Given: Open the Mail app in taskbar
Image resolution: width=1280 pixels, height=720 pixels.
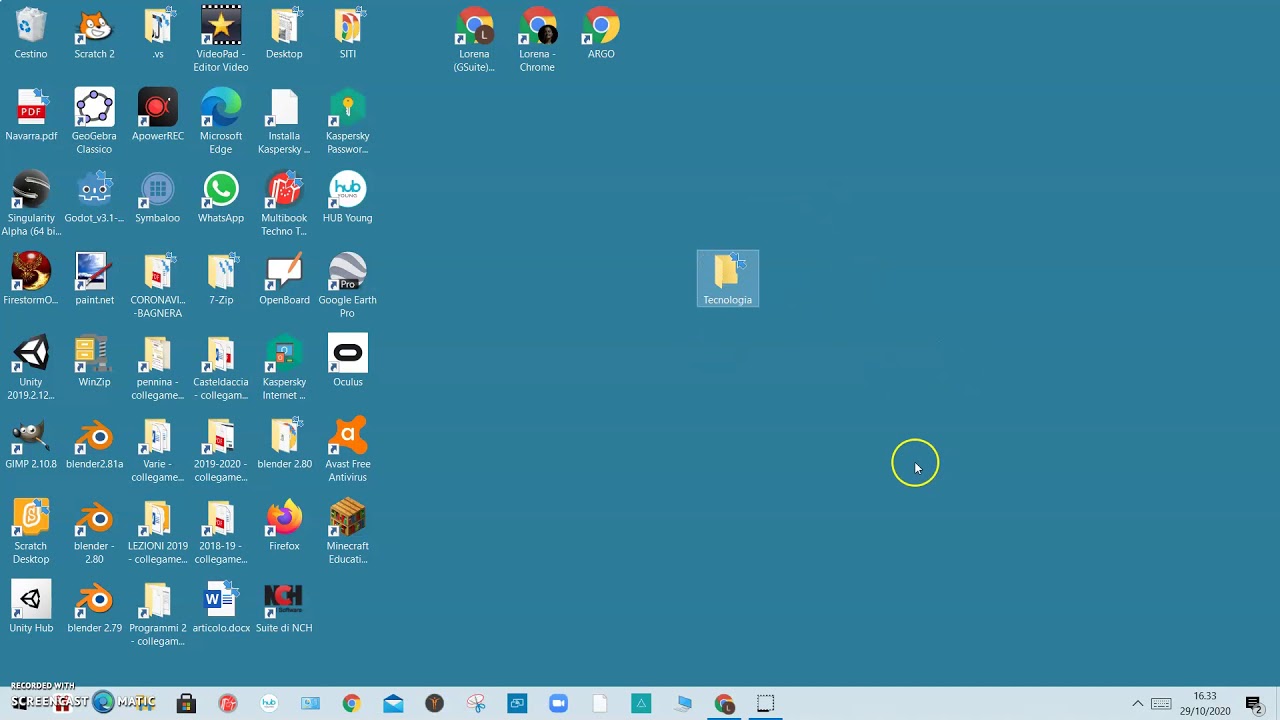Looking at the screenshot, I should pyautogui.click(x=393, y=704).
